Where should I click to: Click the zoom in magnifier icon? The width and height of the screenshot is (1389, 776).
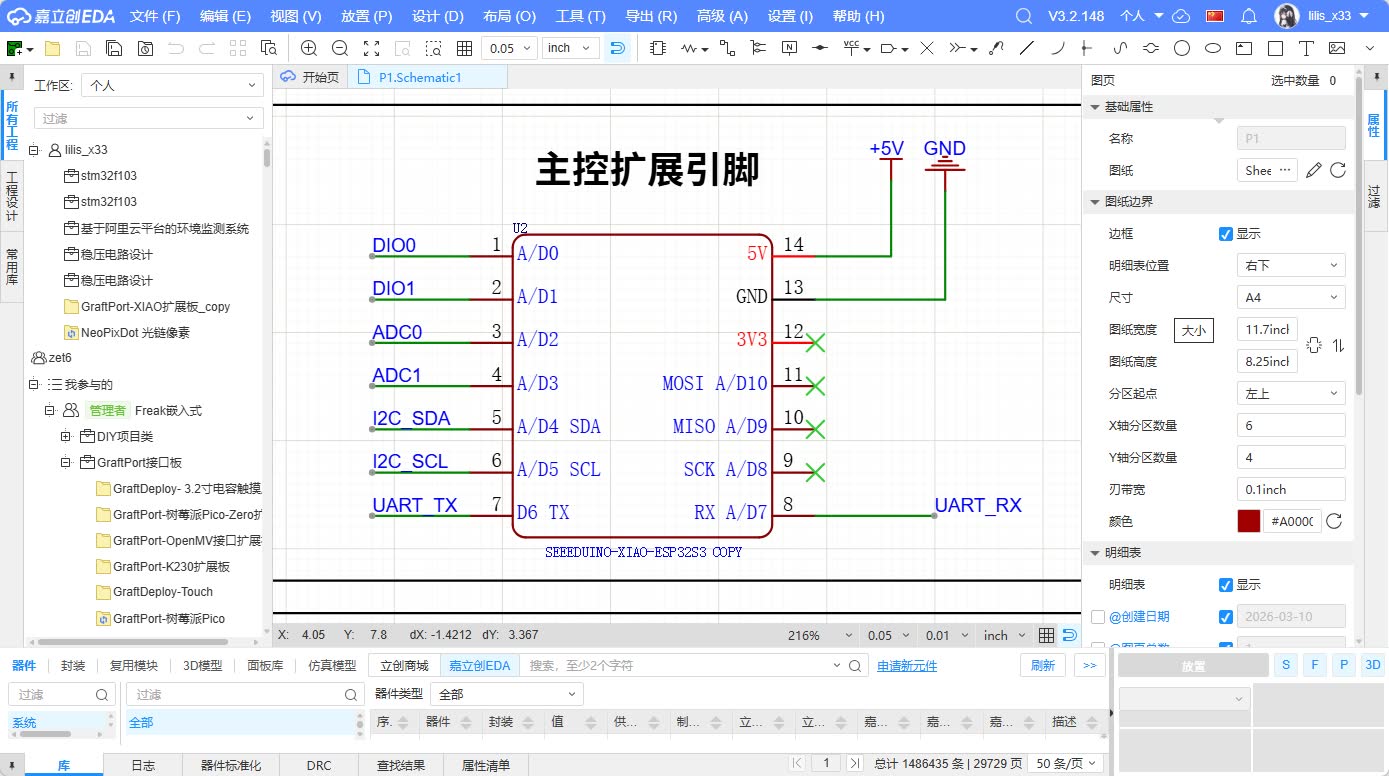(309, 48)
